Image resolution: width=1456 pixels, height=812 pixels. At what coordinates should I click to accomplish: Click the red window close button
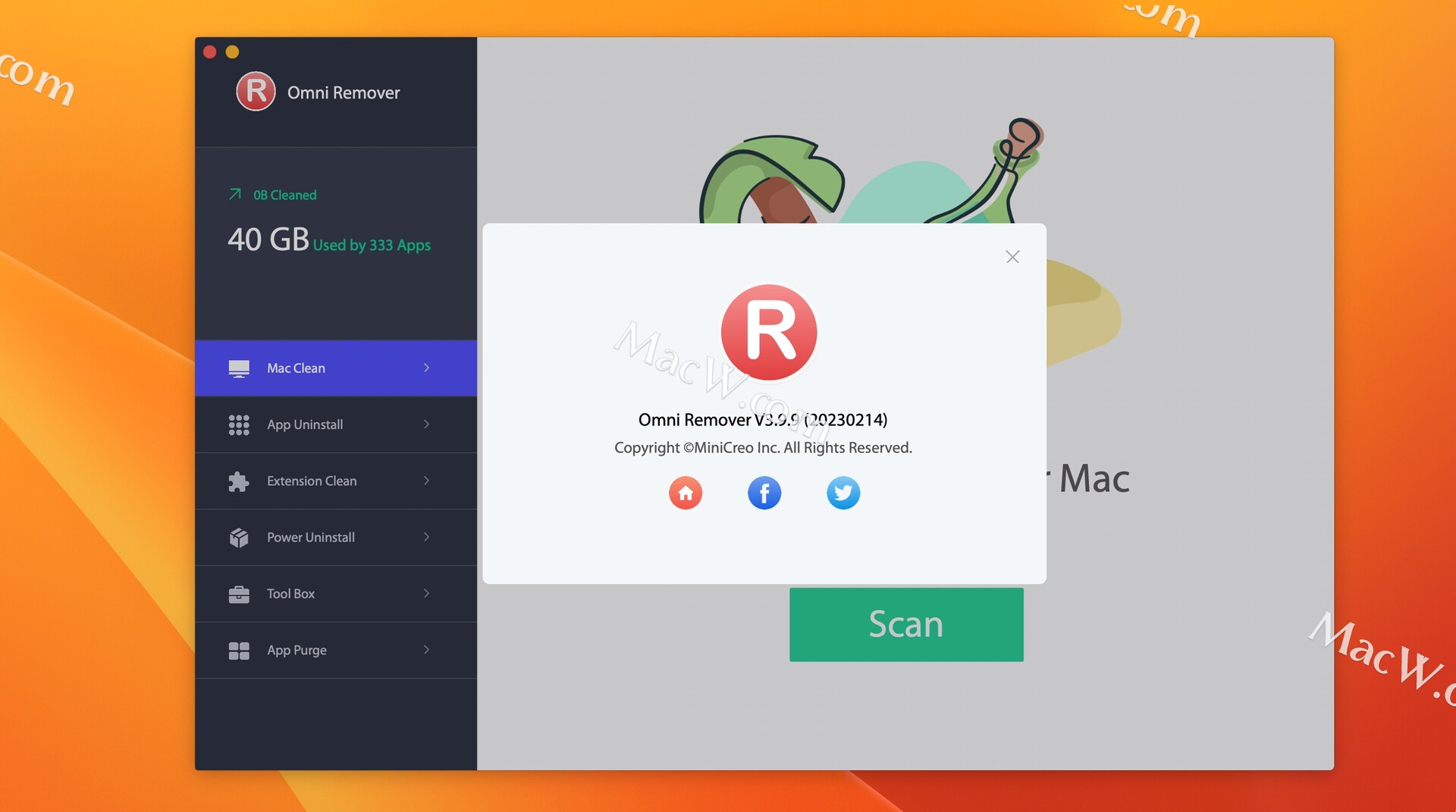[210, 52]
